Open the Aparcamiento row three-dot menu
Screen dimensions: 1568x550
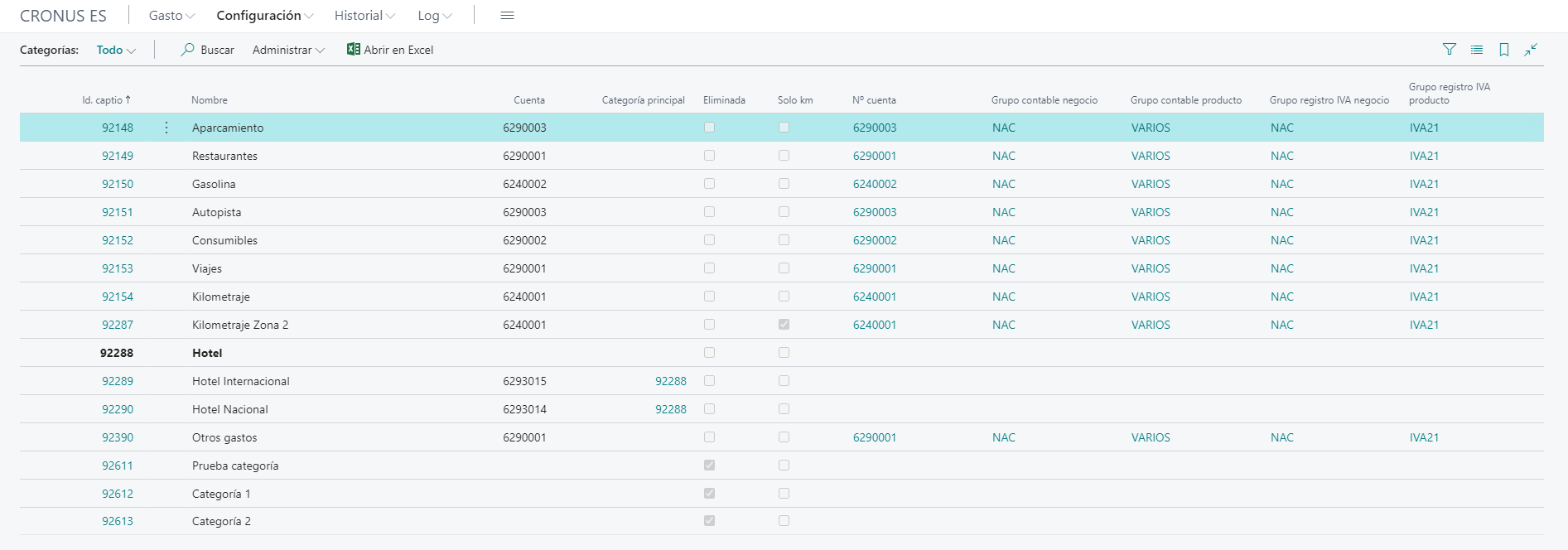click(166, 128)
